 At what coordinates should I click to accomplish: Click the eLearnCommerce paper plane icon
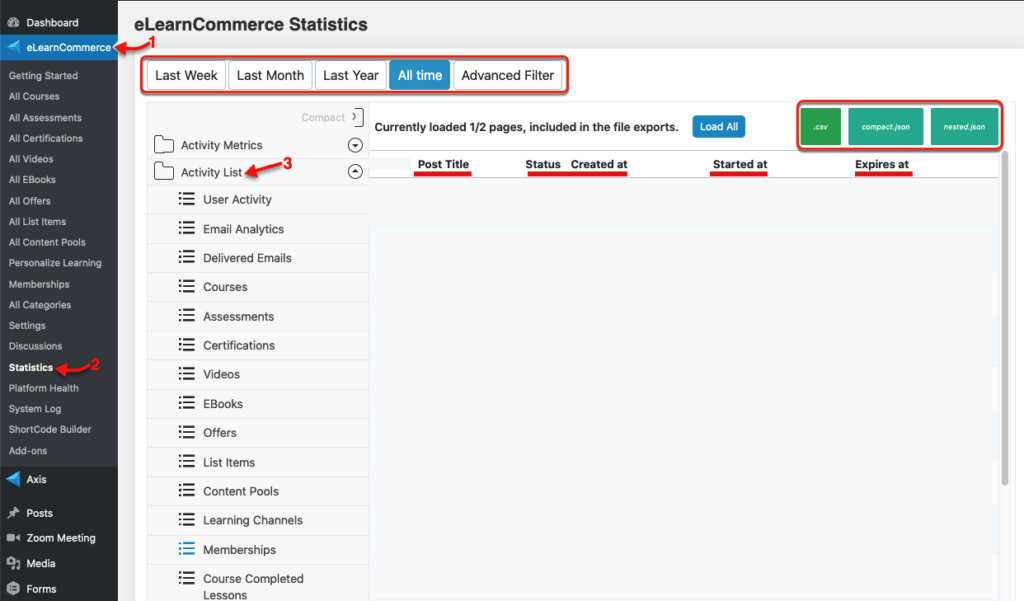pyautogui.click(x=13, y=47)
